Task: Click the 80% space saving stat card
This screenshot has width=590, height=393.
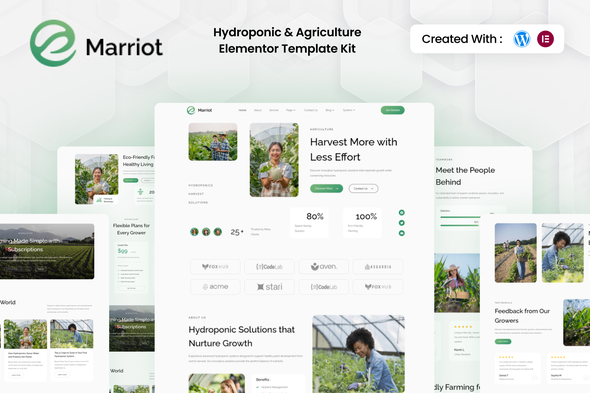Action: (309, 223)
